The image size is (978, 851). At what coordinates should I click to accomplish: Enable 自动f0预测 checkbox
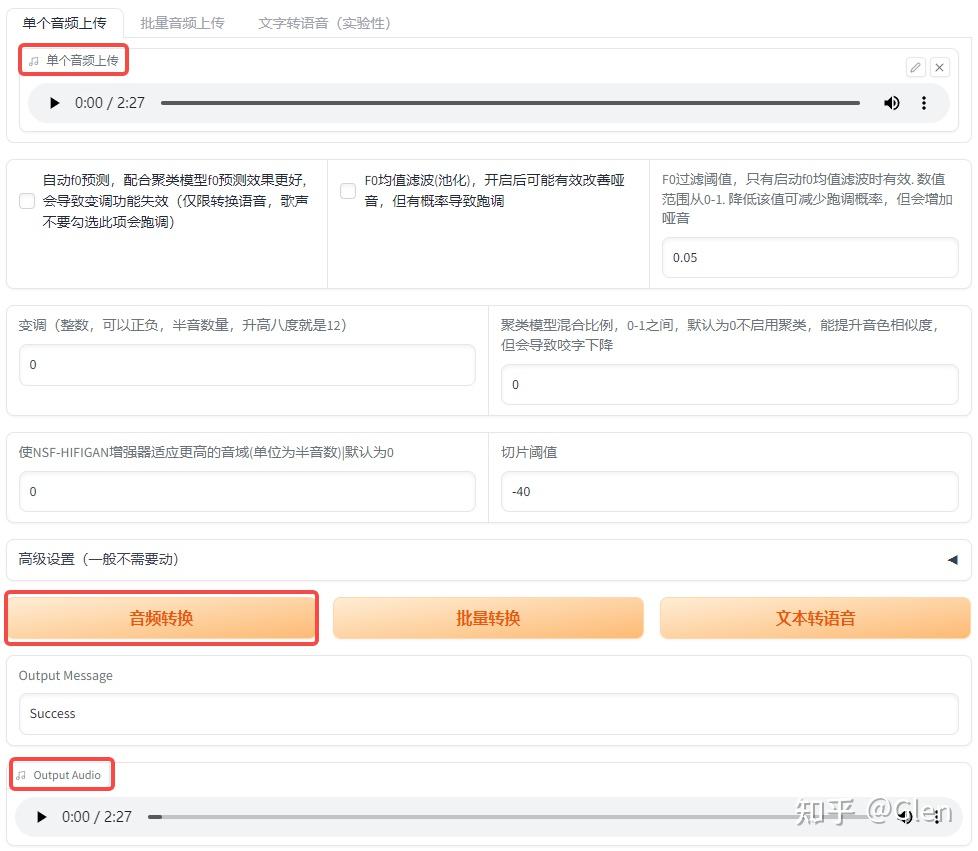tap(27, 201)
